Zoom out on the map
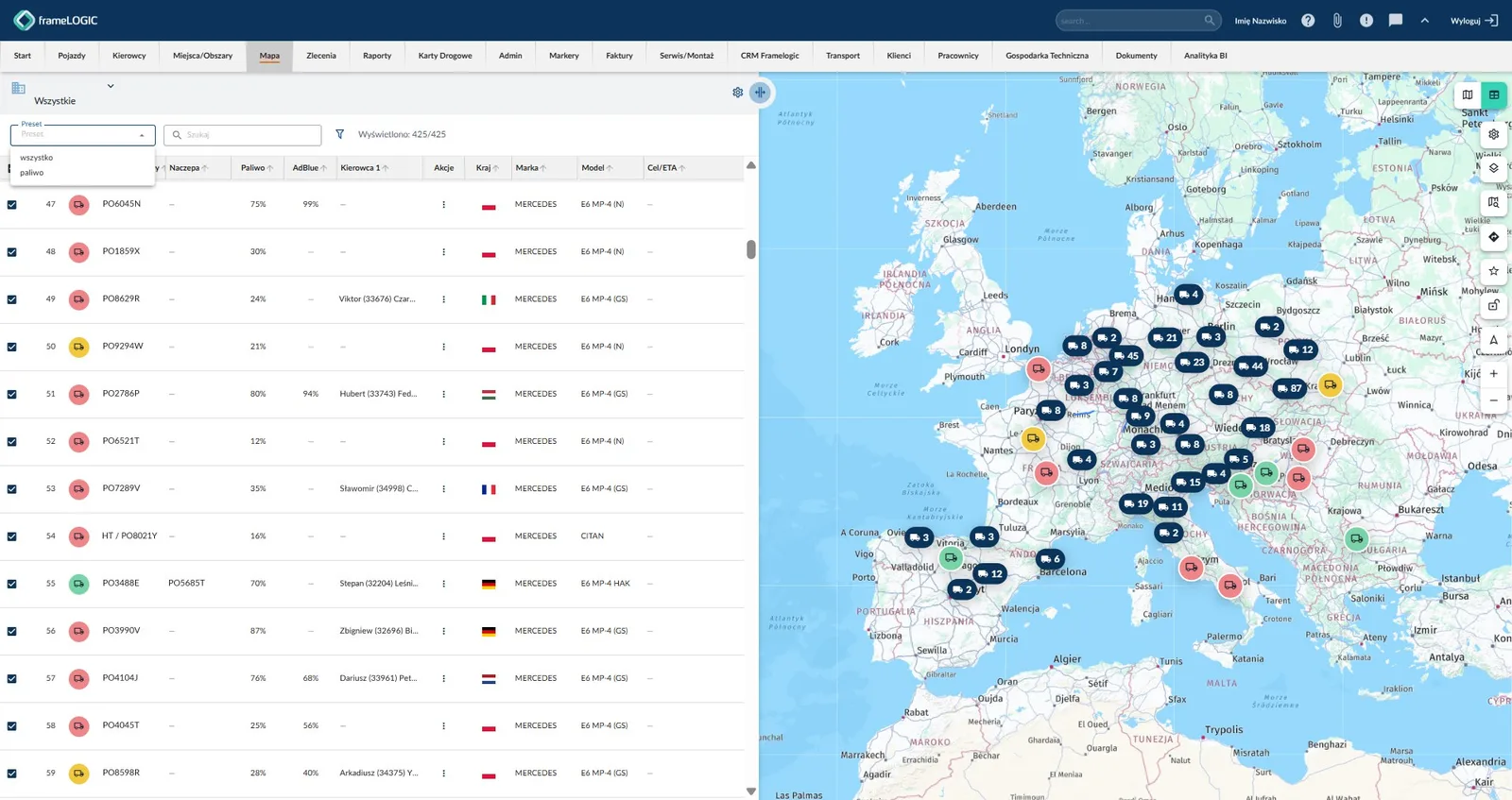 point(1494,400)
